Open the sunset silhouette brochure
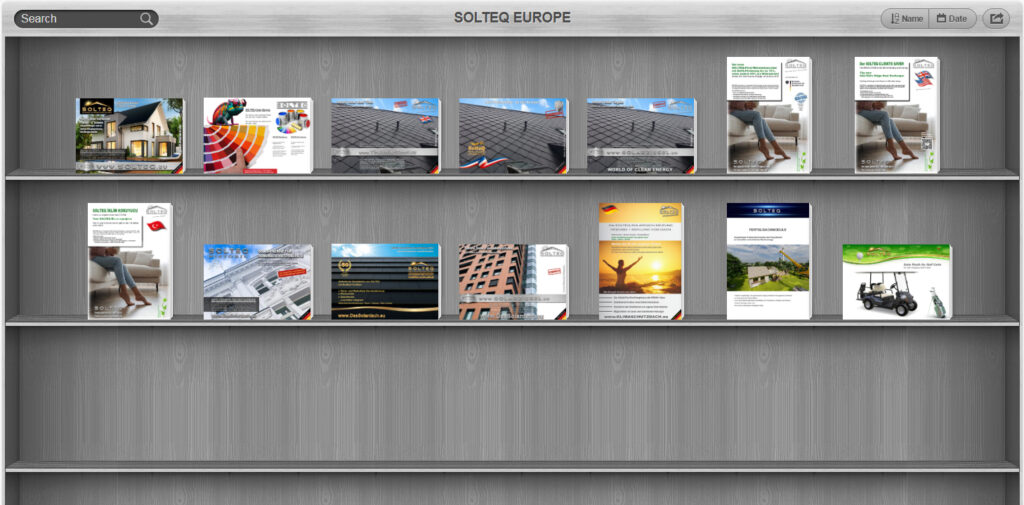 click(x=641, y=261)
